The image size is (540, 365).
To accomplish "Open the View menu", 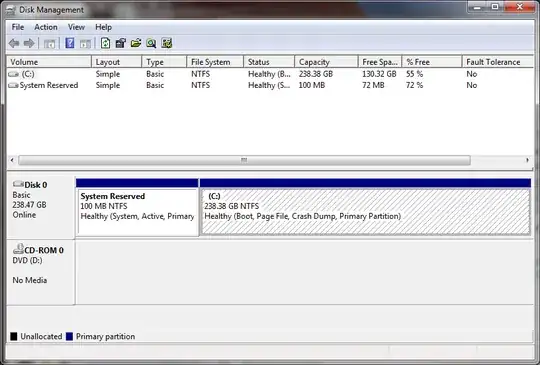I will [76, 27].
